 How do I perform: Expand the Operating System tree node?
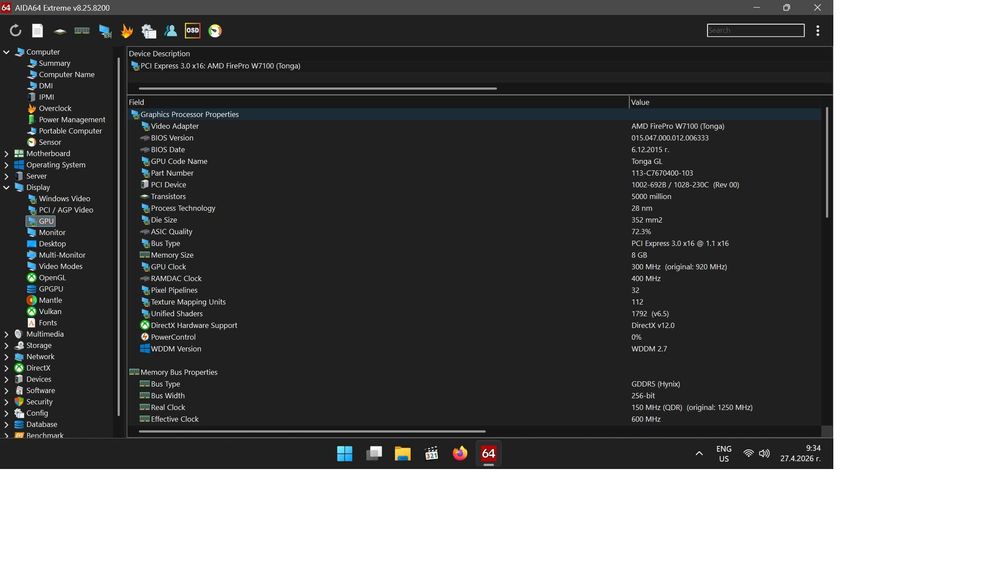(x=6, y=165)
